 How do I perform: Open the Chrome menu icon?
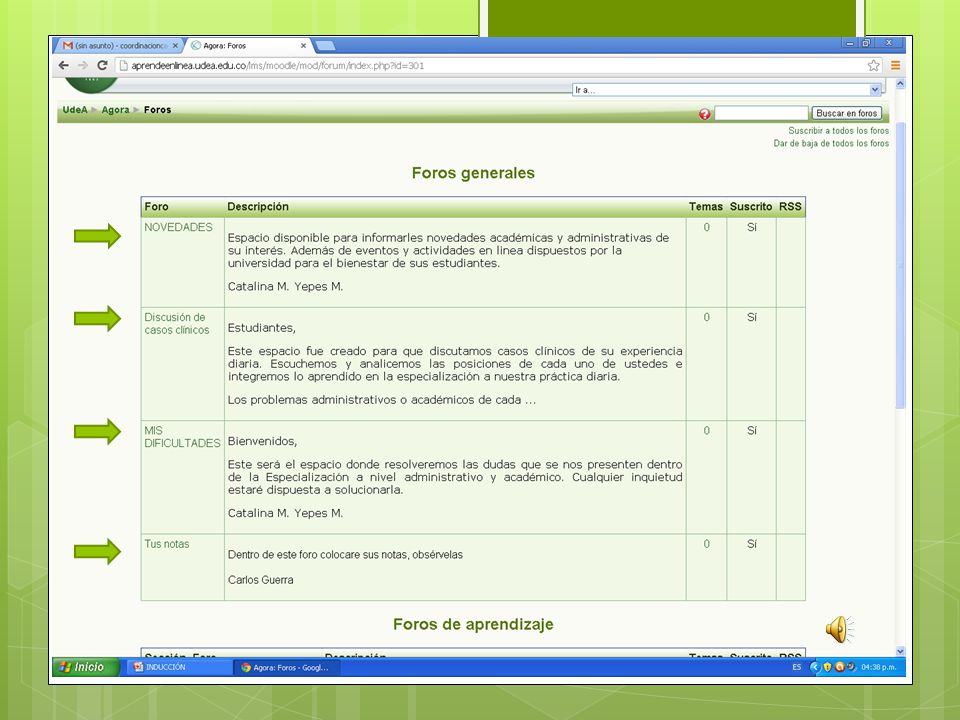coord(895,66)
